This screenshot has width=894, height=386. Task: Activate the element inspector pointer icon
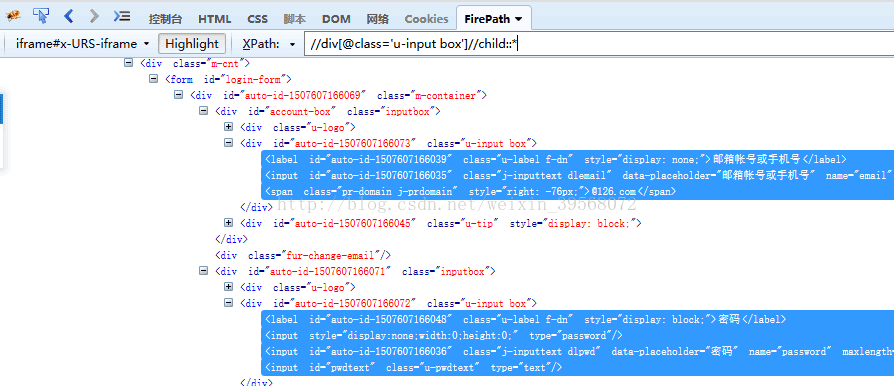(41, 16)
